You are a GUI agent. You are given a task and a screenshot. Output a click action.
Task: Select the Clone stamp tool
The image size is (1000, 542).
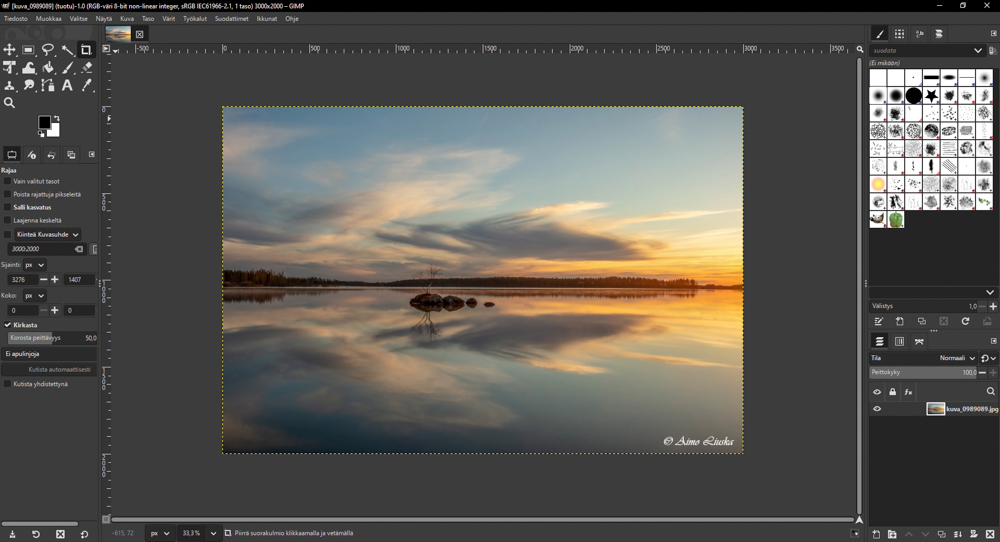[10, 85]
